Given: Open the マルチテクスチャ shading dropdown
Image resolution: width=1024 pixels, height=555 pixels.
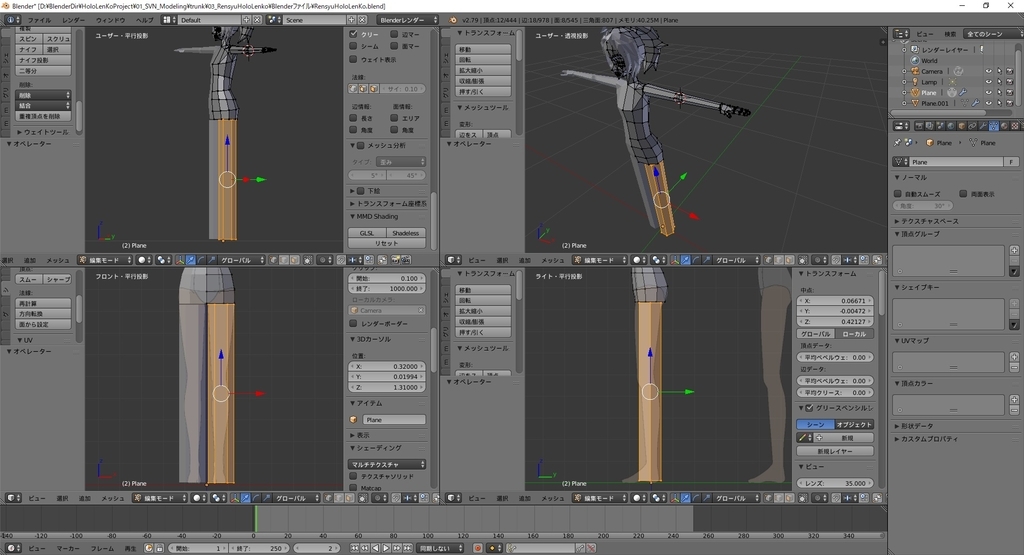Looking at the screenshot, I should point(387,464).
